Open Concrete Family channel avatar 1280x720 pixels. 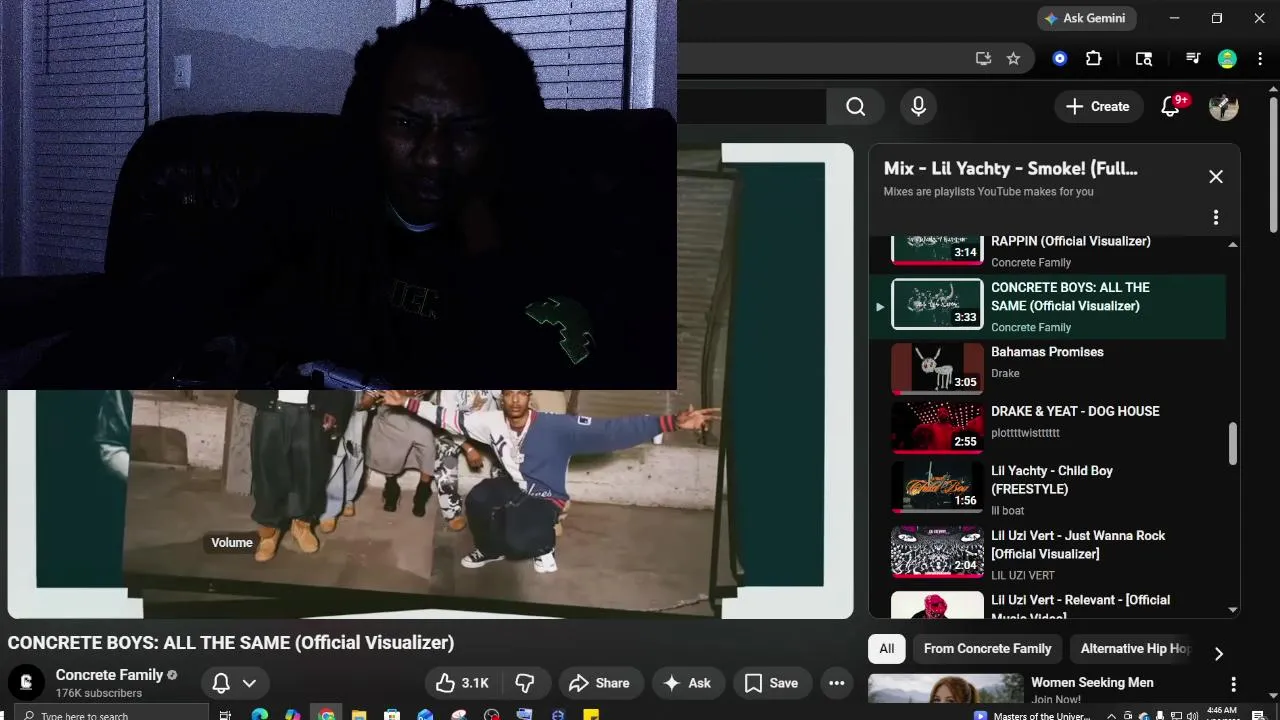(x=26, y=682)
